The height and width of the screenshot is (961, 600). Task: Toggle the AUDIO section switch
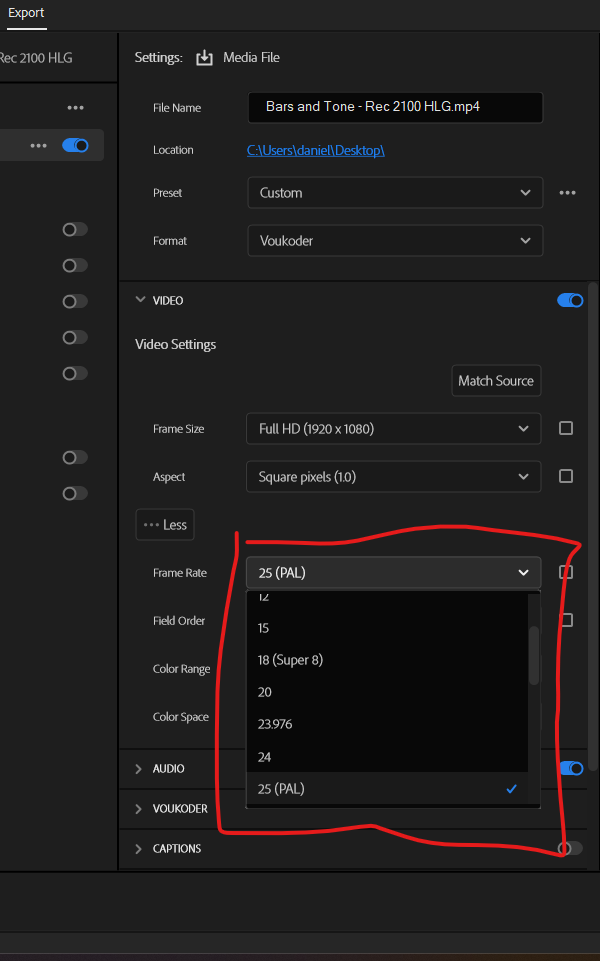coord(570,768)
